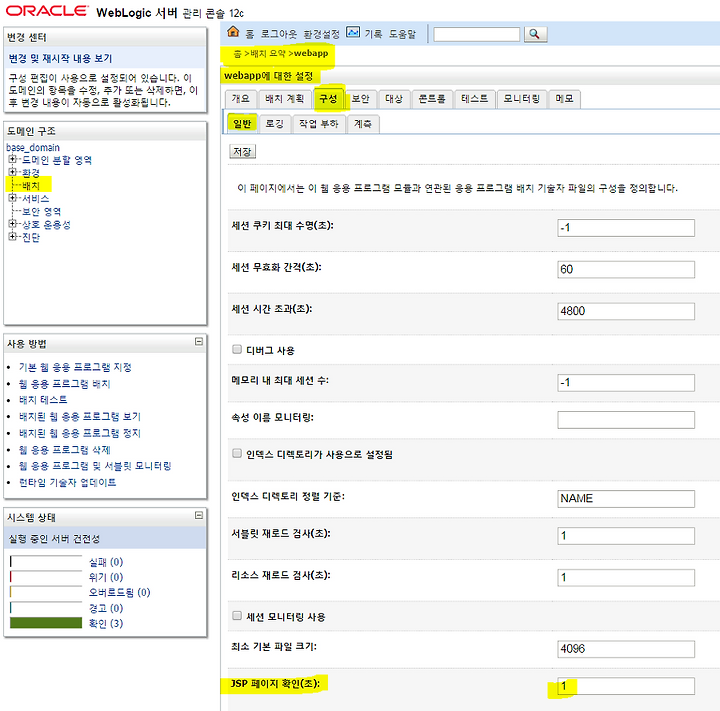
Task: Open the 메모 tab
Action: pyautogui.click(x=564, y=99)
